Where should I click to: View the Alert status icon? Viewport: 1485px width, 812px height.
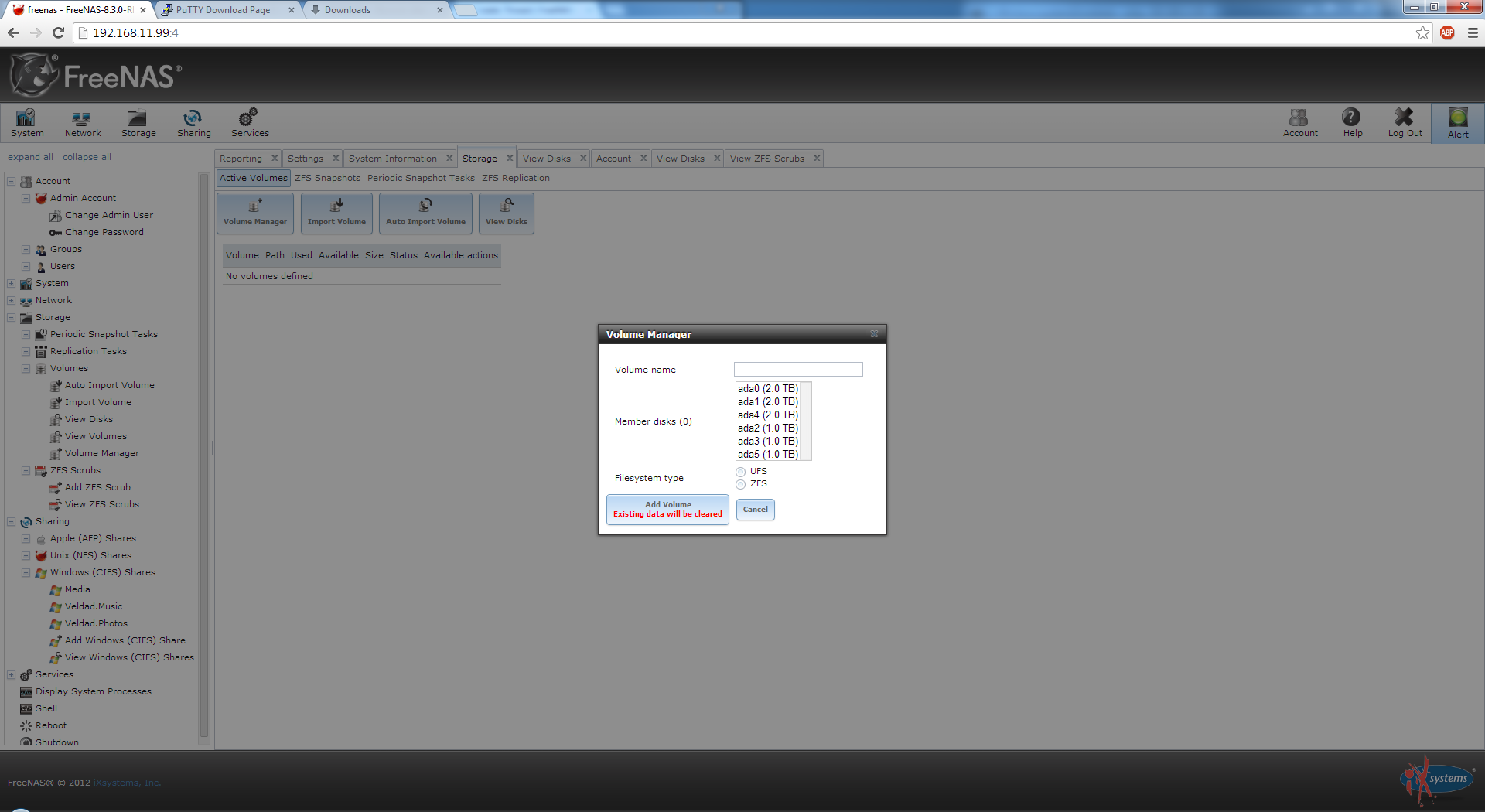pos(1458,124)
